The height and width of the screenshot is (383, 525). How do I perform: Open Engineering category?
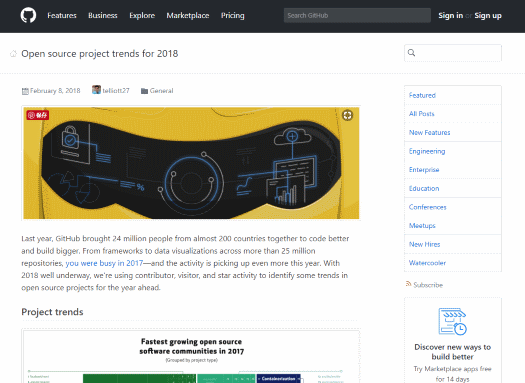427,151
